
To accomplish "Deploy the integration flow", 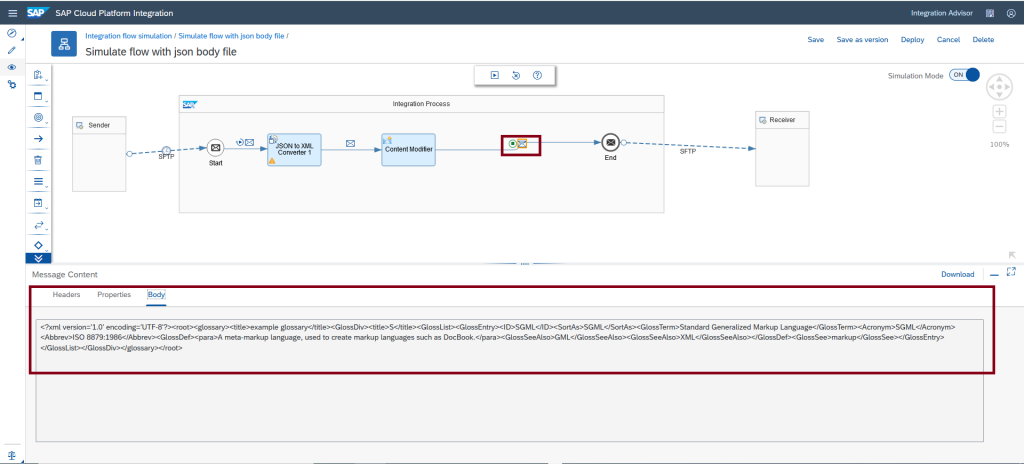I will tap(912, 39).
